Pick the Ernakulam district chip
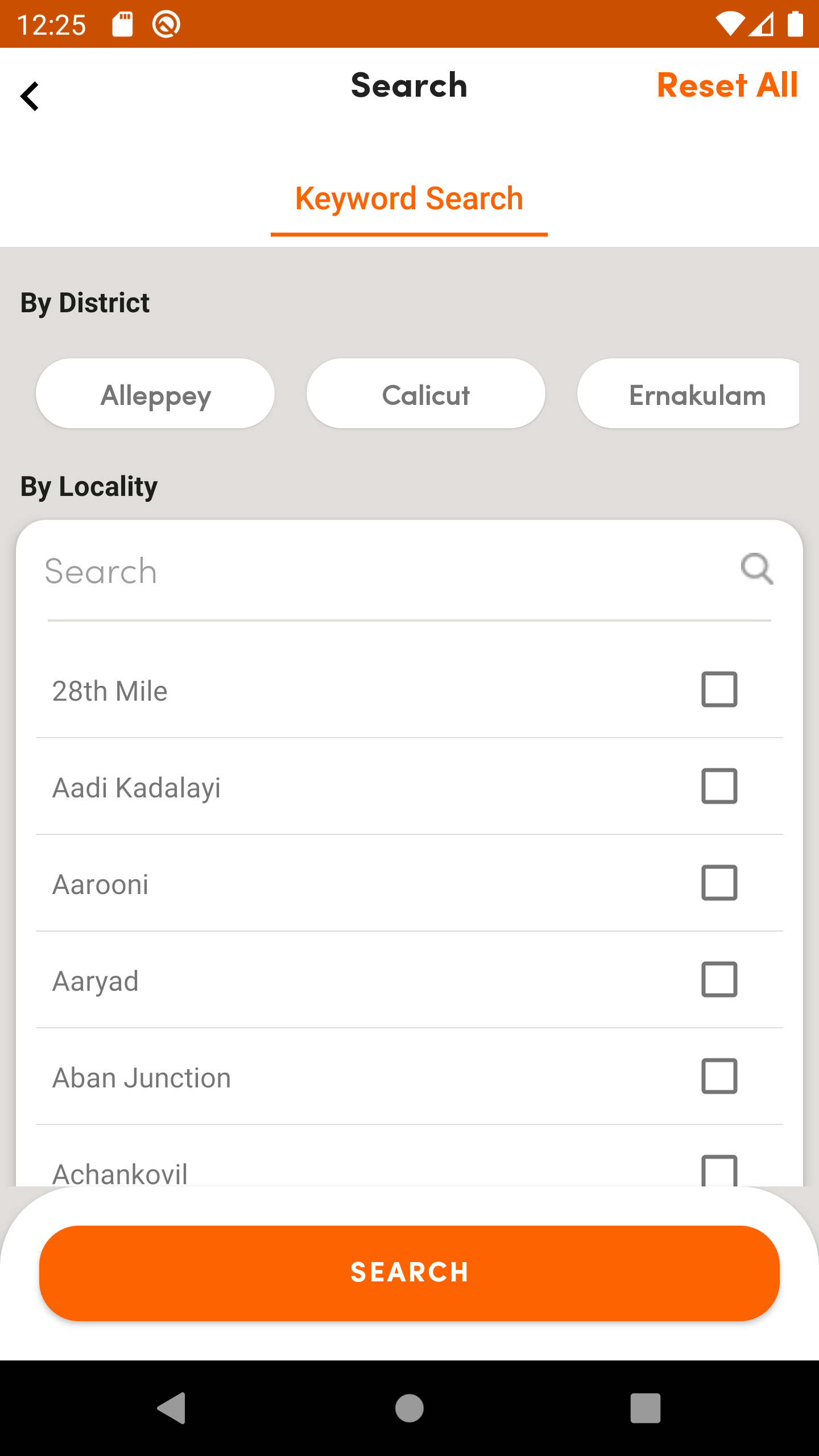The image size is (819, 1456). [688, 394]
